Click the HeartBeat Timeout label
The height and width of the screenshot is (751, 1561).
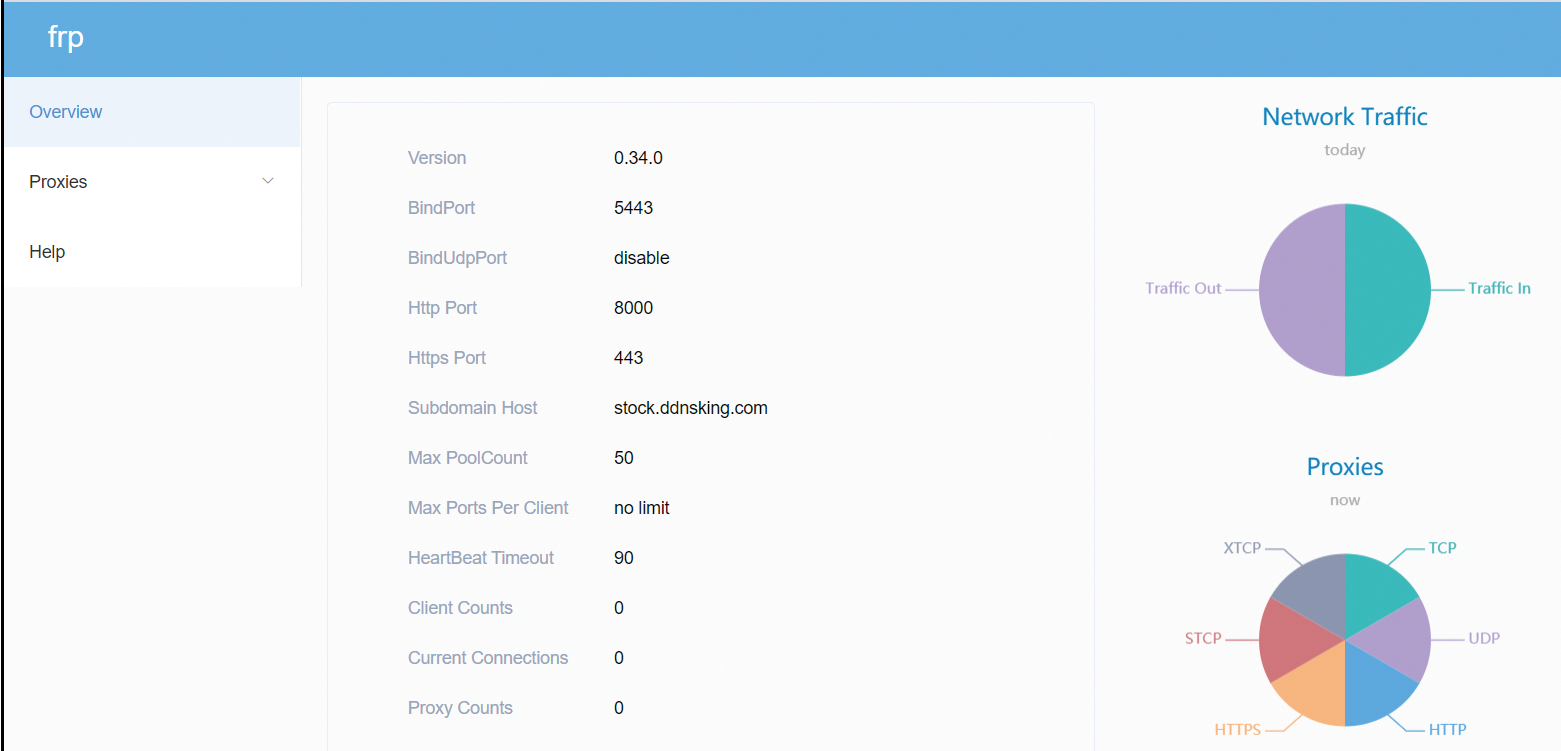(x=481, y=558)
